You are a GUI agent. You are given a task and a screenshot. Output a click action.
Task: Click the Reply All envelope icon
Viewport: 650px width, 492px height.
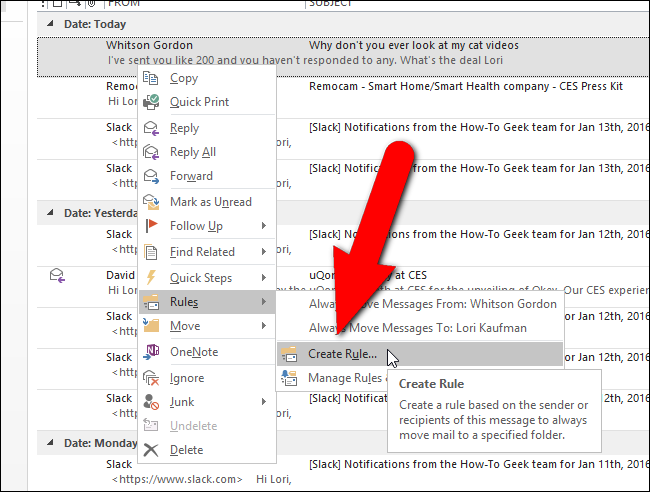tap(151, 152)
